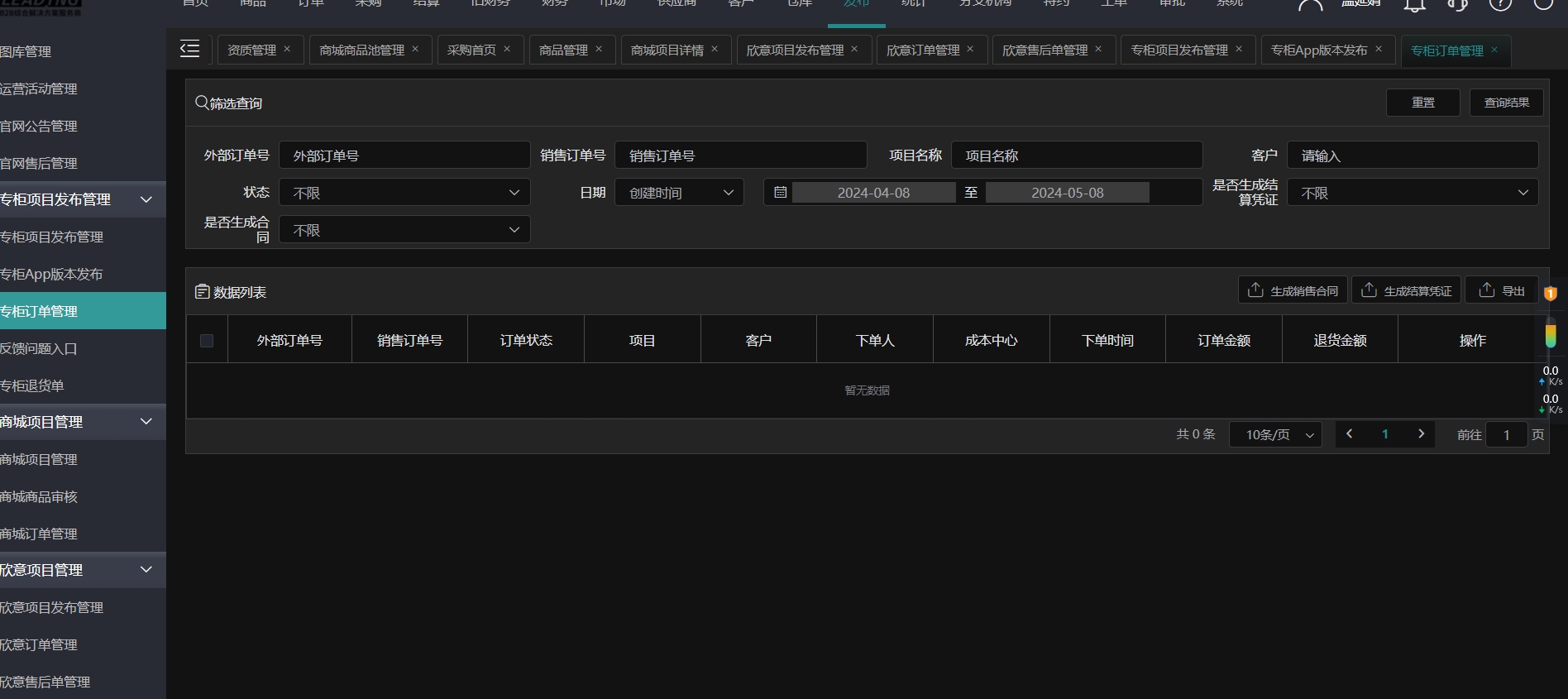Switch to the 商城商品池管理 tab
This screenshot has width=1568, height=699.
tap(362, 50)
